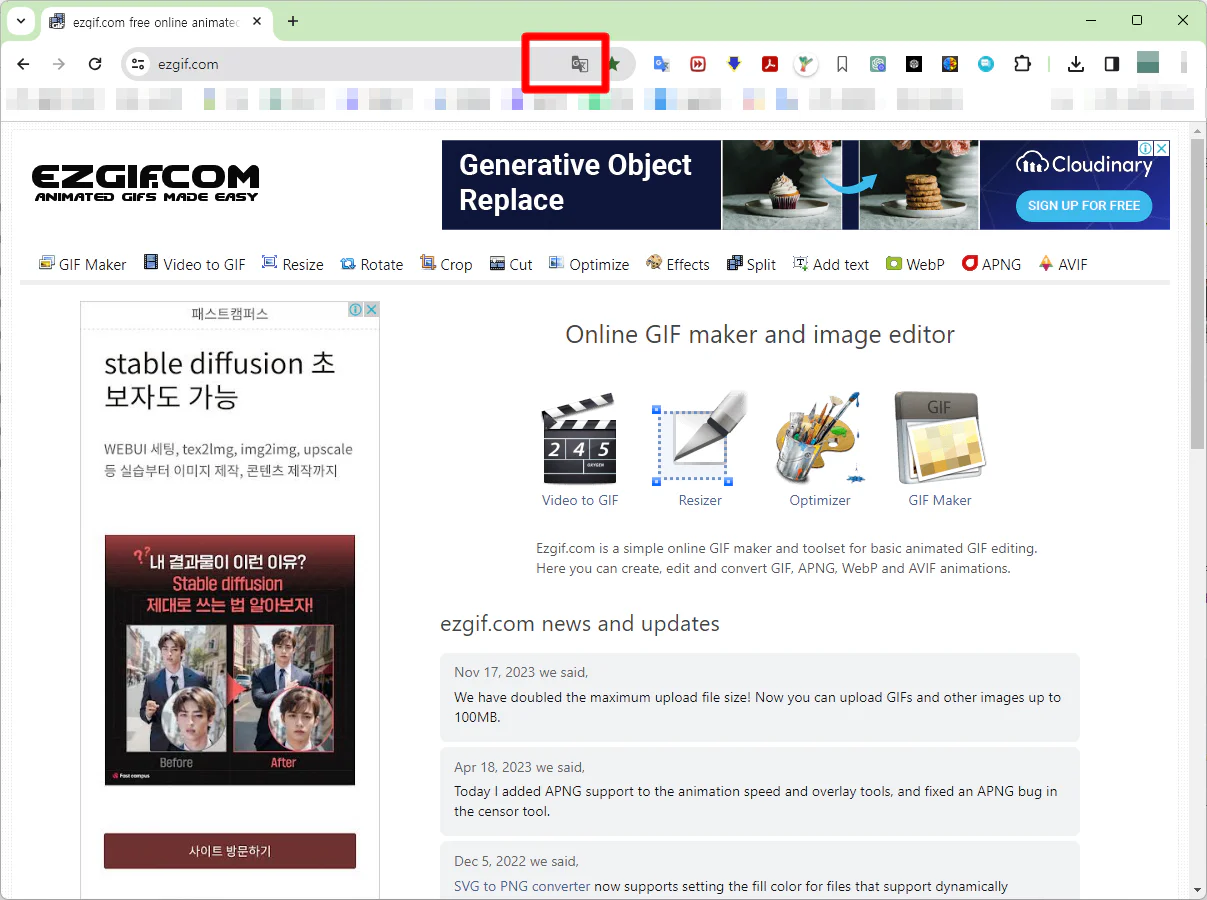The width and height of the screenshot is (1207, 900).
Task: Open the APNG menu item
Action: pos(991,264)
